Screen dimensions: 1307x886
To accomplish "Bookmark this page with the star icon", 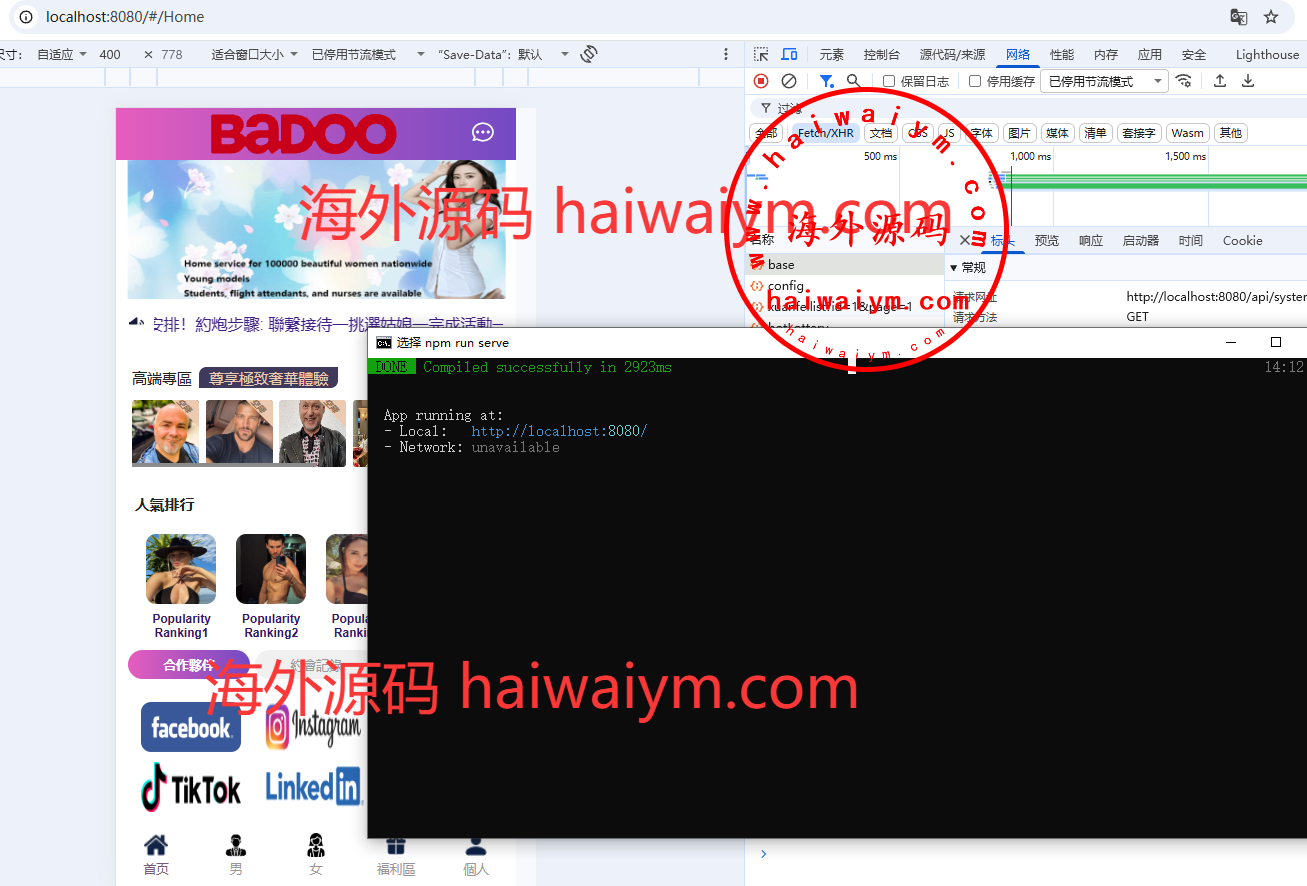I will (1271, 17).
